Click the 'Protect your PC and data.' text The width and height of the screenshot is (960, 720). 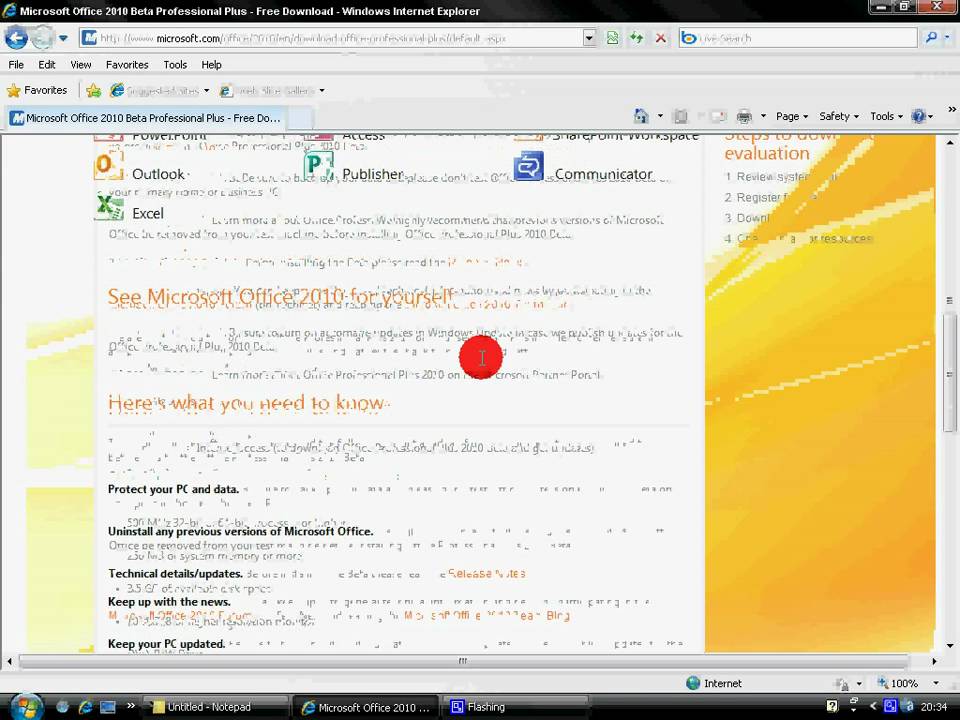pos(173,489)
